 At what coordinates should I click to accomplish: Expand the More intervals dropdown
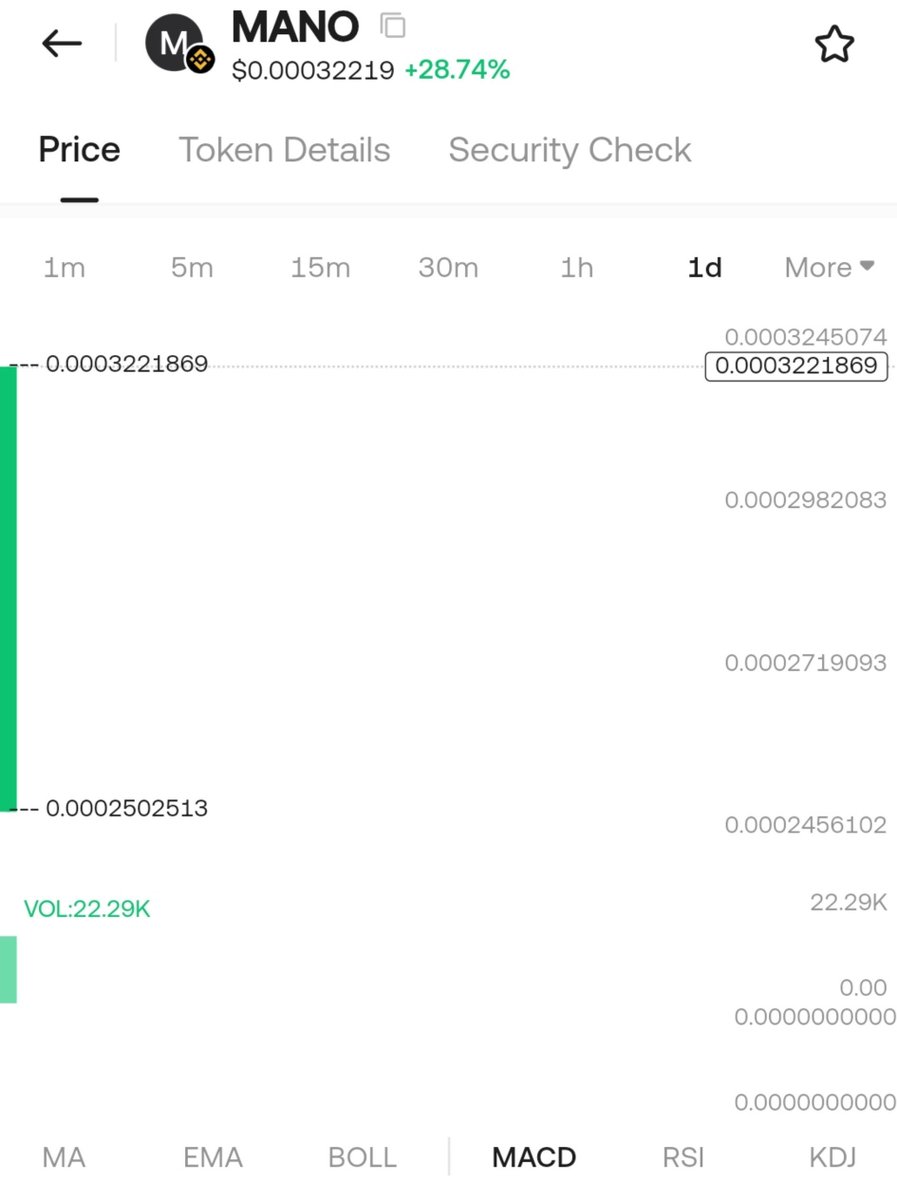(829, 268)
